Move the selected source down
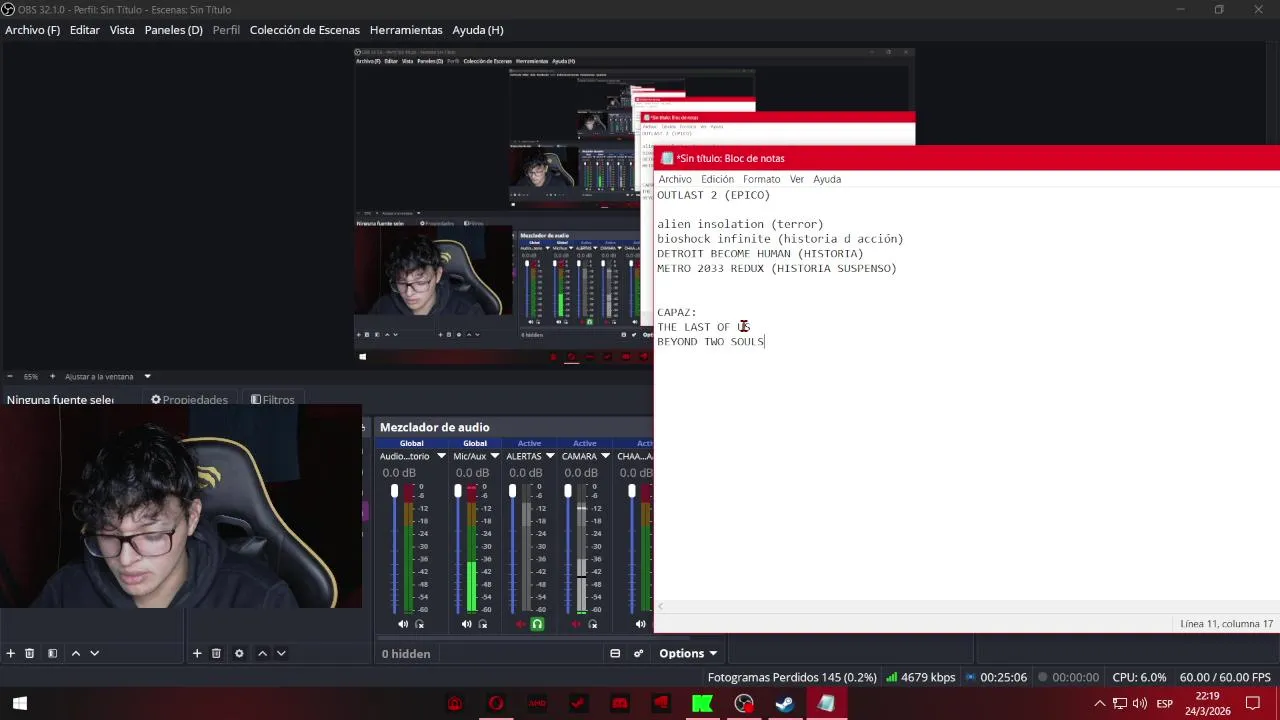This screenshot has width=1280, height=720. 281,653
